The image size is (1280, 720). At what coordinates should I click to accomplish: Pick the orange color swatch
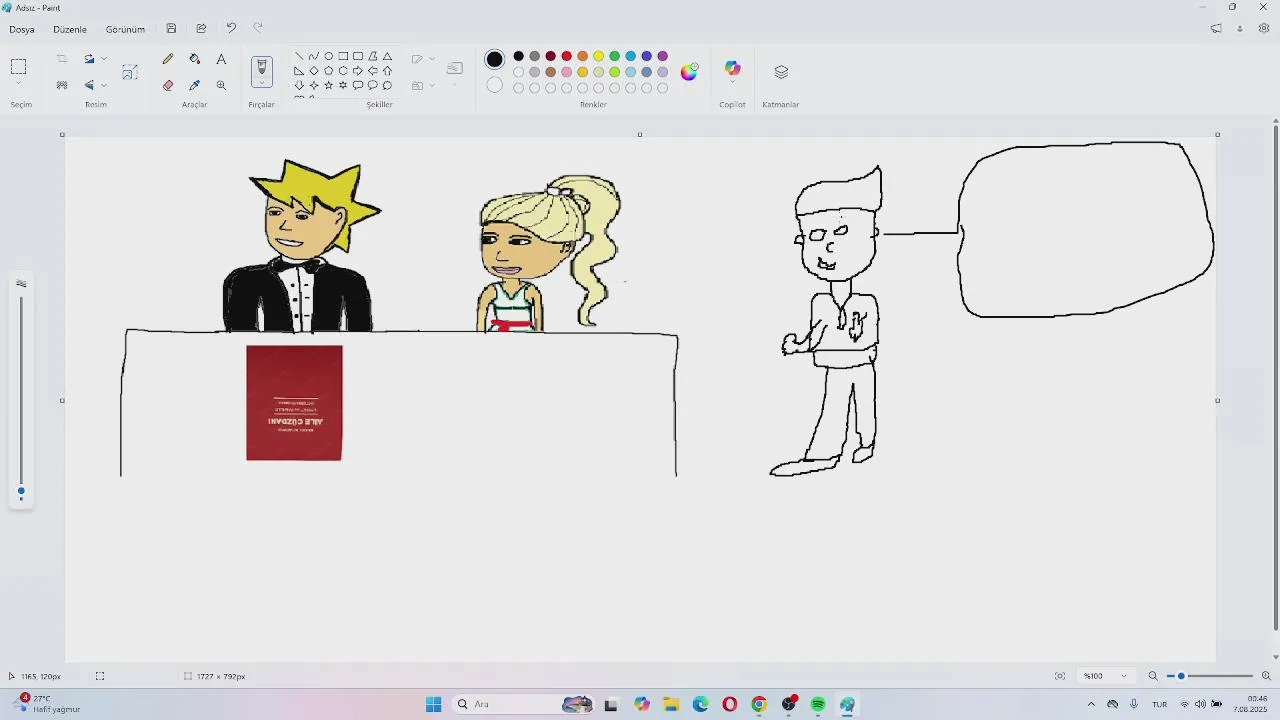pos(583,56)
